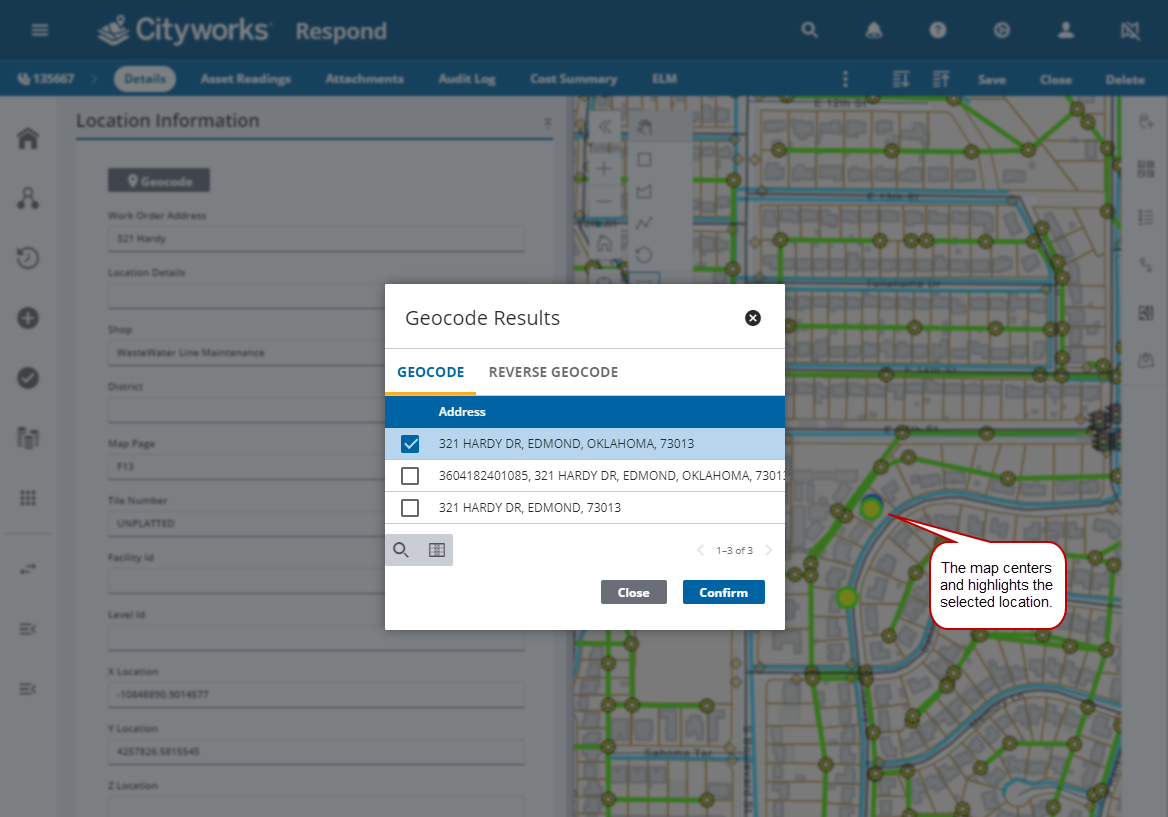Open the vertical three-dot more options menu
This screenshot has height=817, width=1168.
(x=846, y=79)
